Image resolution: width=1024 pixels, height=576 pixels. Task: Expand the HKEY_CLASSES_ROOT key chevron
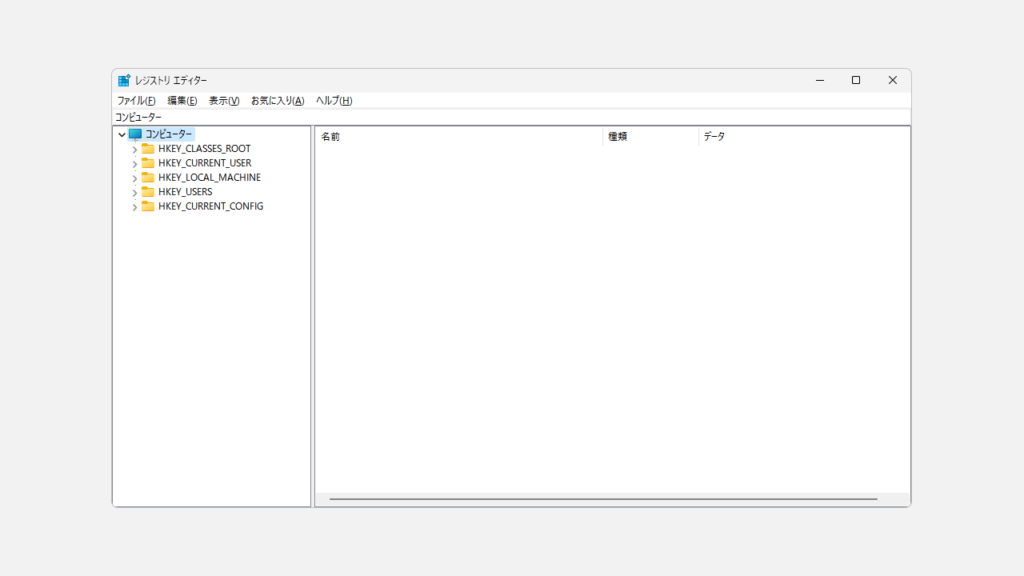tap(135, 149)
